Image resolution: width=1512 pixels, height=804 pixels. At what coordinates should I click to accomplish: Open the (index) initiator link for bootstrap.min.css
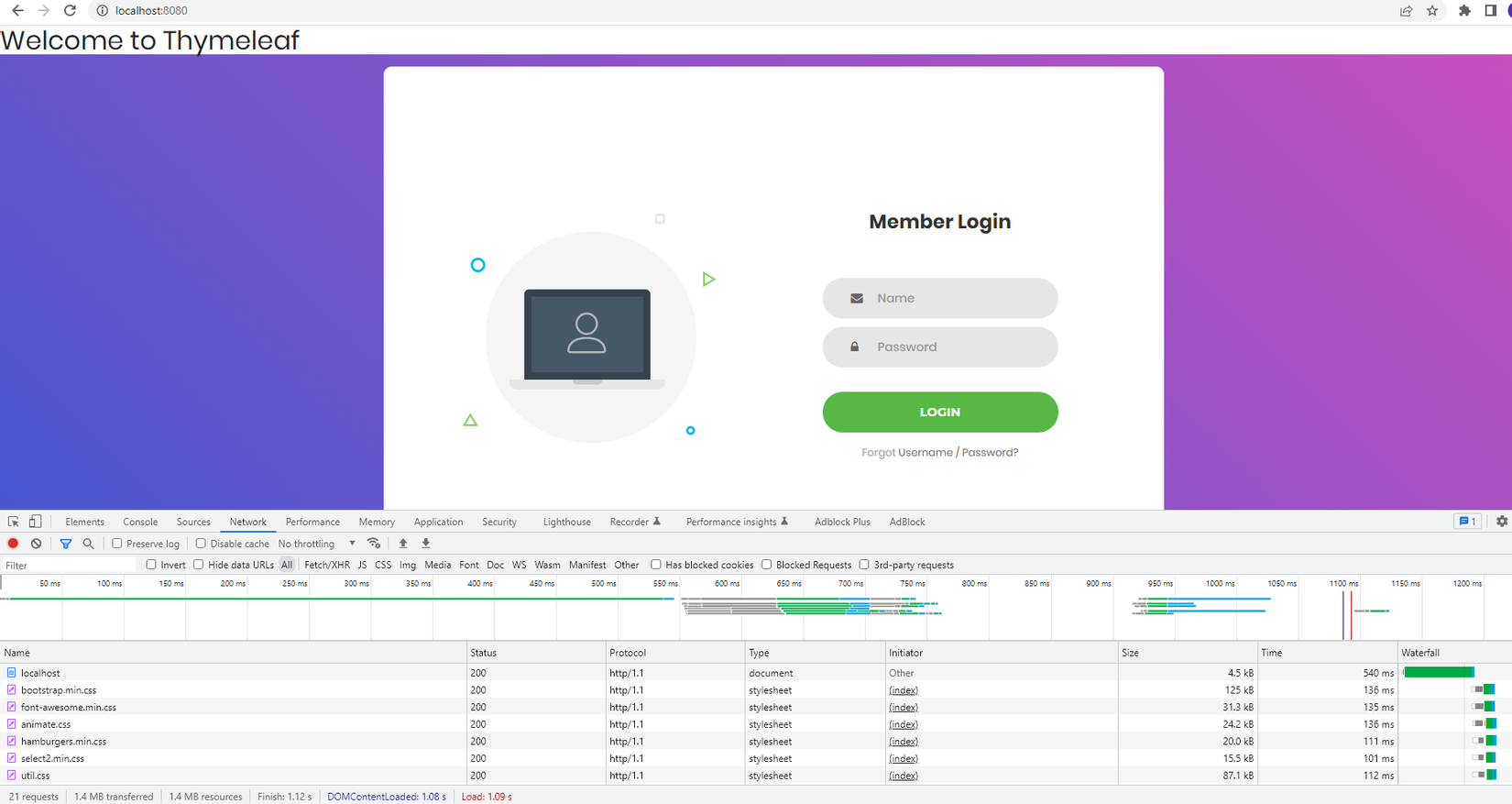(x=904, y=690)
